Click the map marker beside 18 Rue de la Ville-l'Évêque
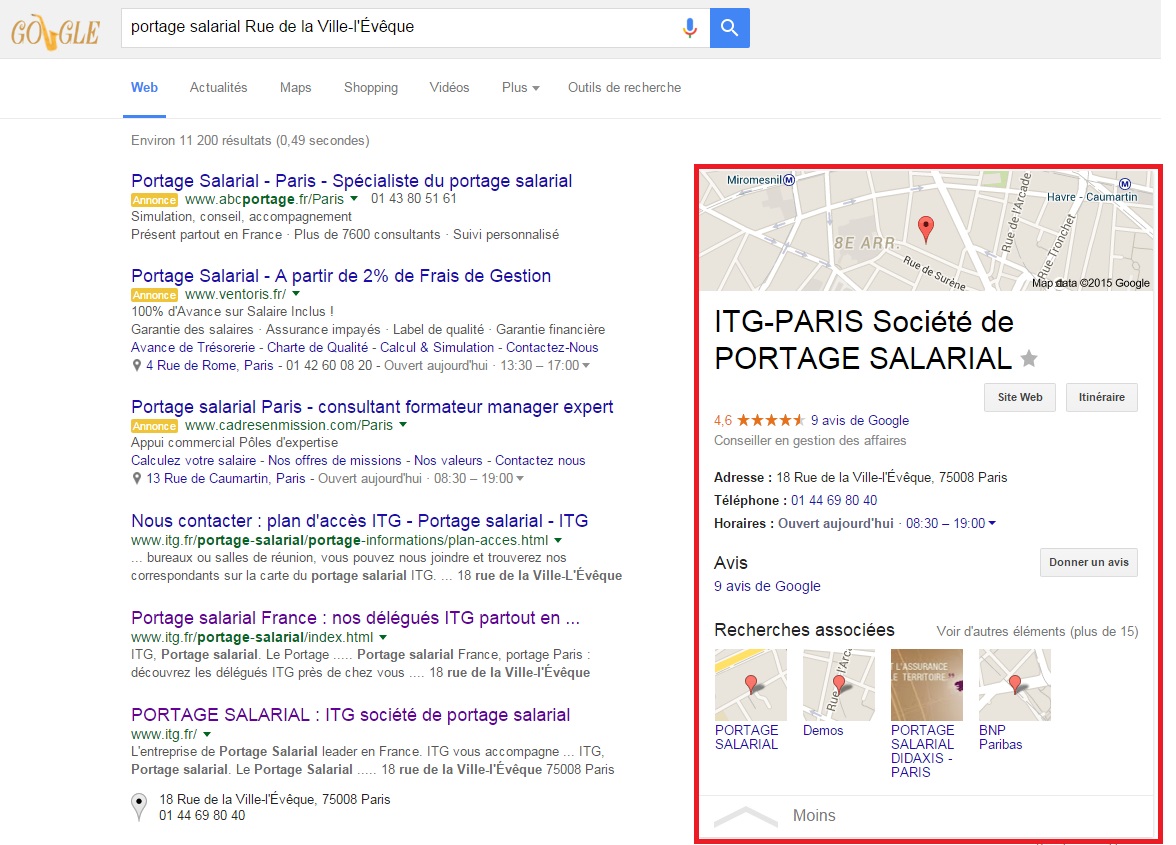Image resolution: width=1176 pixels, height=845 pixels. (x=139, y=807)
